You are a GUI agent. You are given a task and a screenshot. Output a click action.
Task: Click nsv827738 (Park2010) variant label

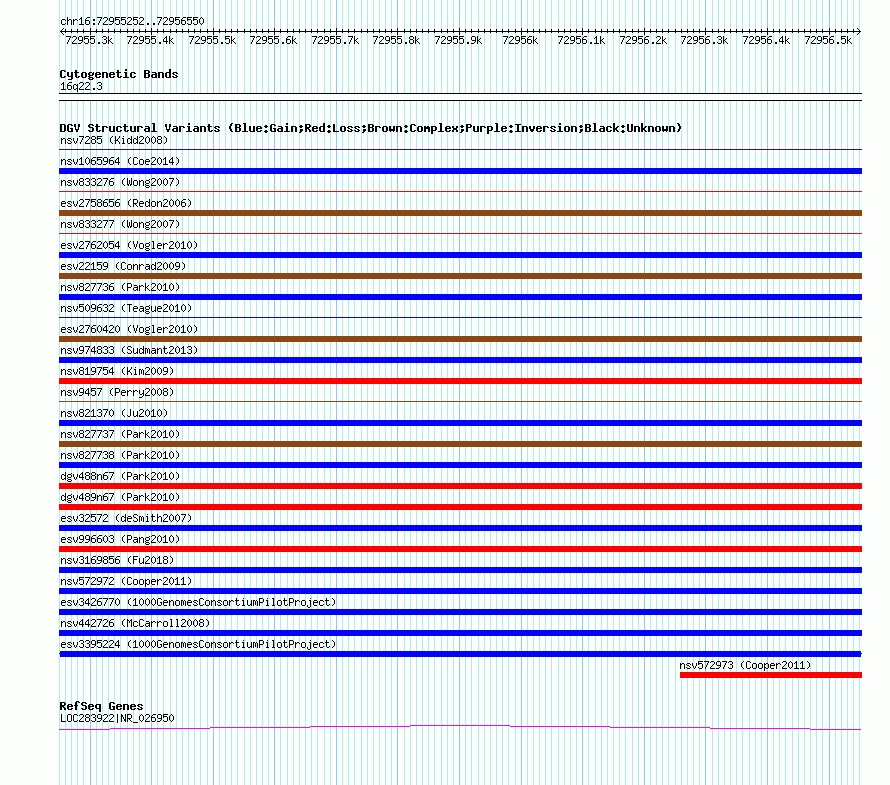pyautogui.click(x=120, y=455)
